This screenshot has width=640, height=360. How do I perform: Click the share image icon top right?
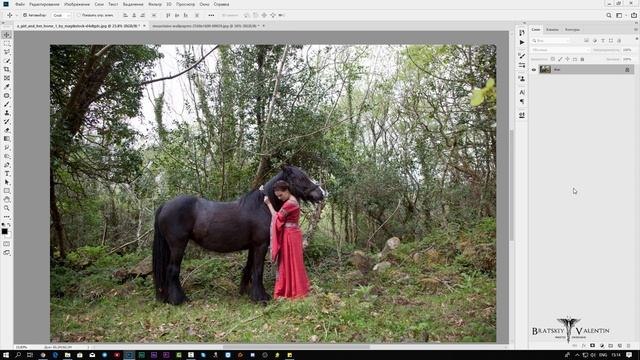634,15
